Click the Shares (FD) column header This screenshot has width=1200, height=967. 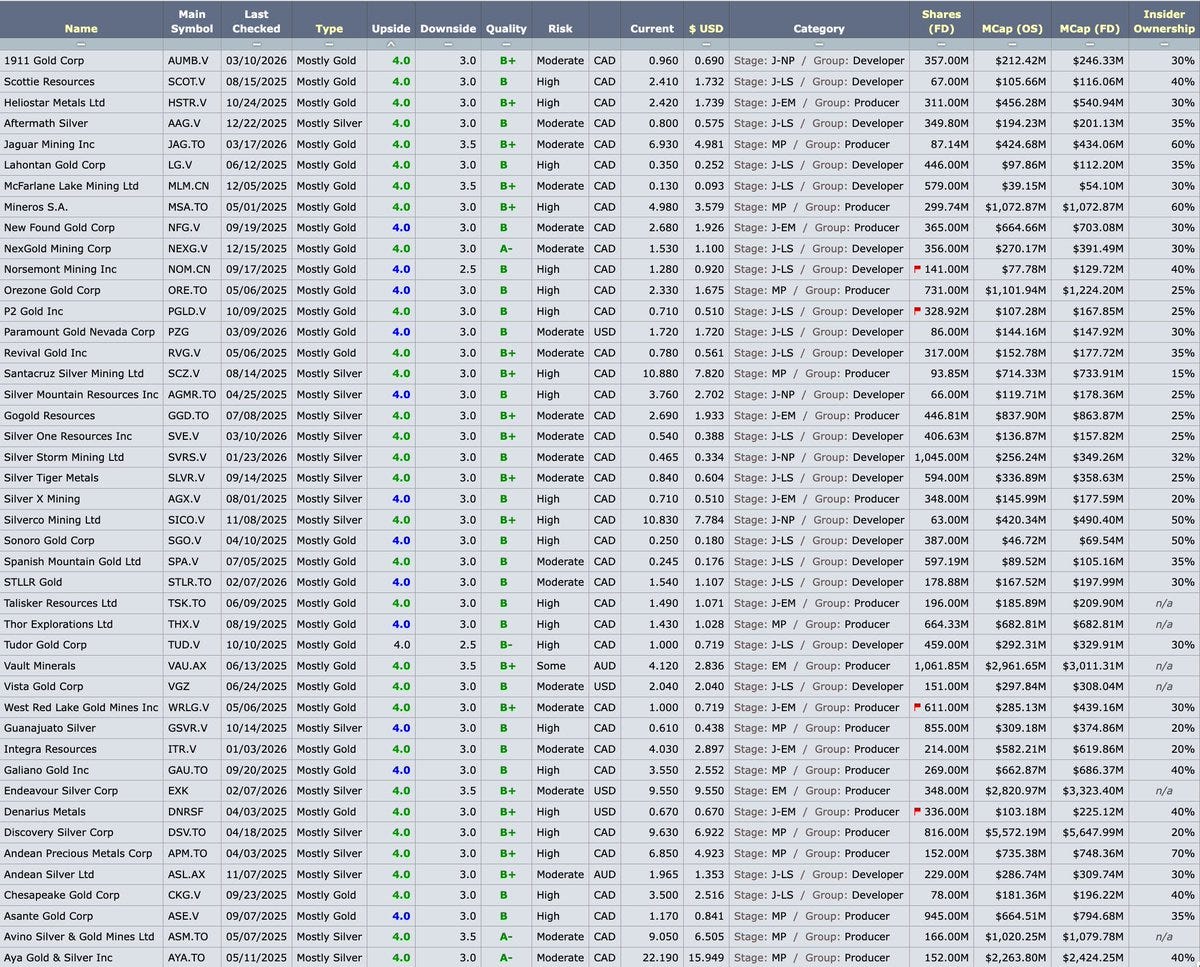pyautogui.click(x=941, y=22)
